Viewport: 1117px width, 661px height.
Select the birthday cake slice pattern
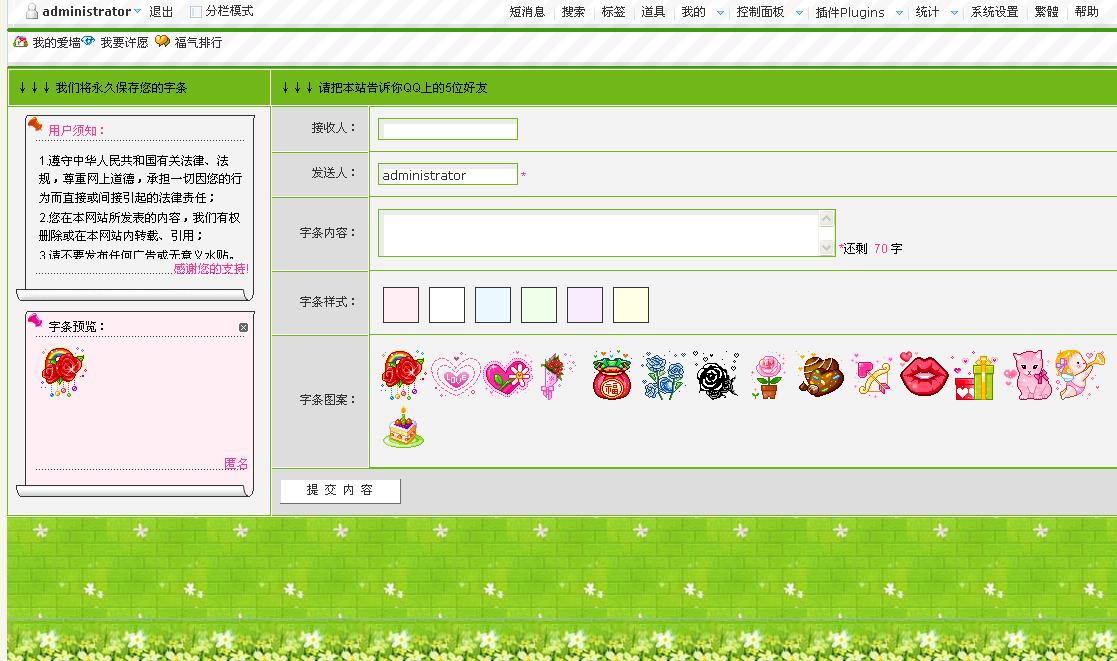[403, 427]
